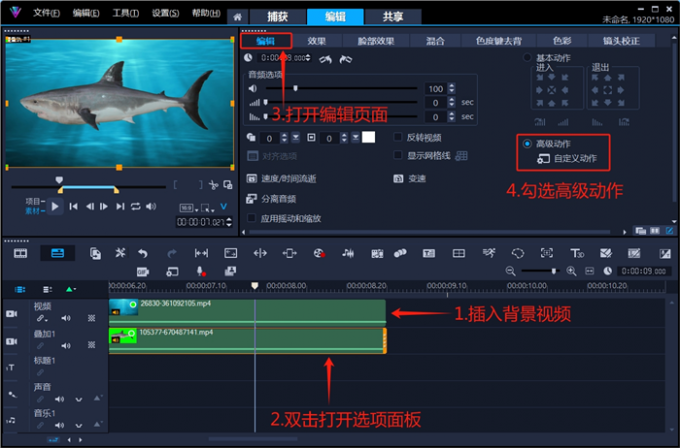Viewport: 680px width, 448px height.
Task: Click the white border color swatch
Action: (368, 137)
